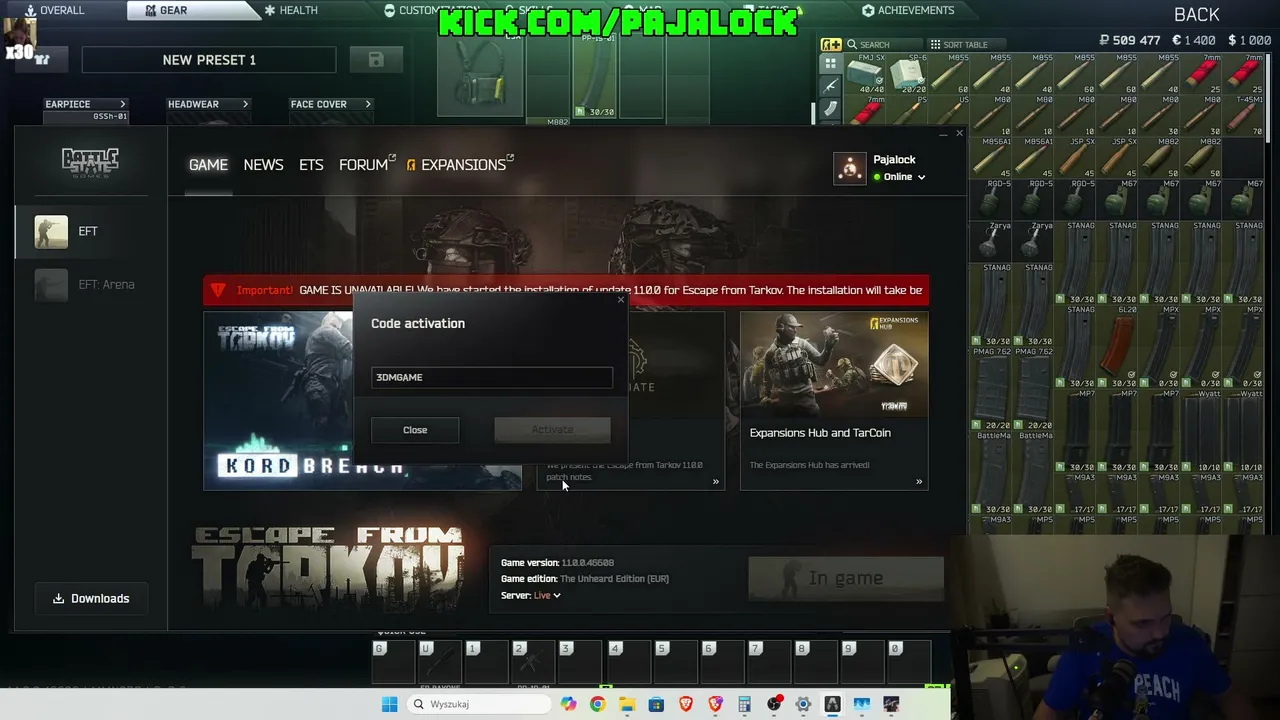Image resolution: width=1280 pixels, height=720 pixels.
Task: Click the EFT game icon in sidebar
Action: coord(51,231)
